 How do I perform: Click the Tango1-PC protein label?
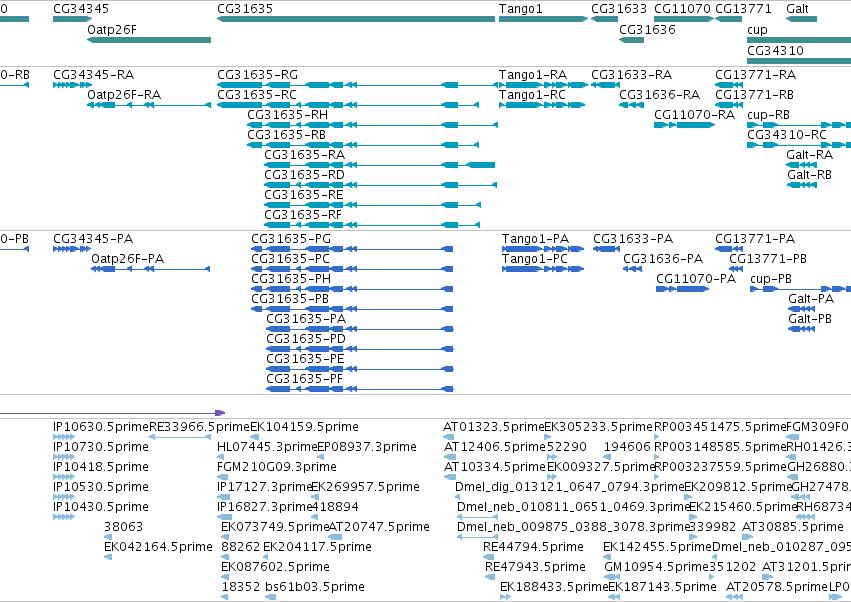tap(535, 258)
